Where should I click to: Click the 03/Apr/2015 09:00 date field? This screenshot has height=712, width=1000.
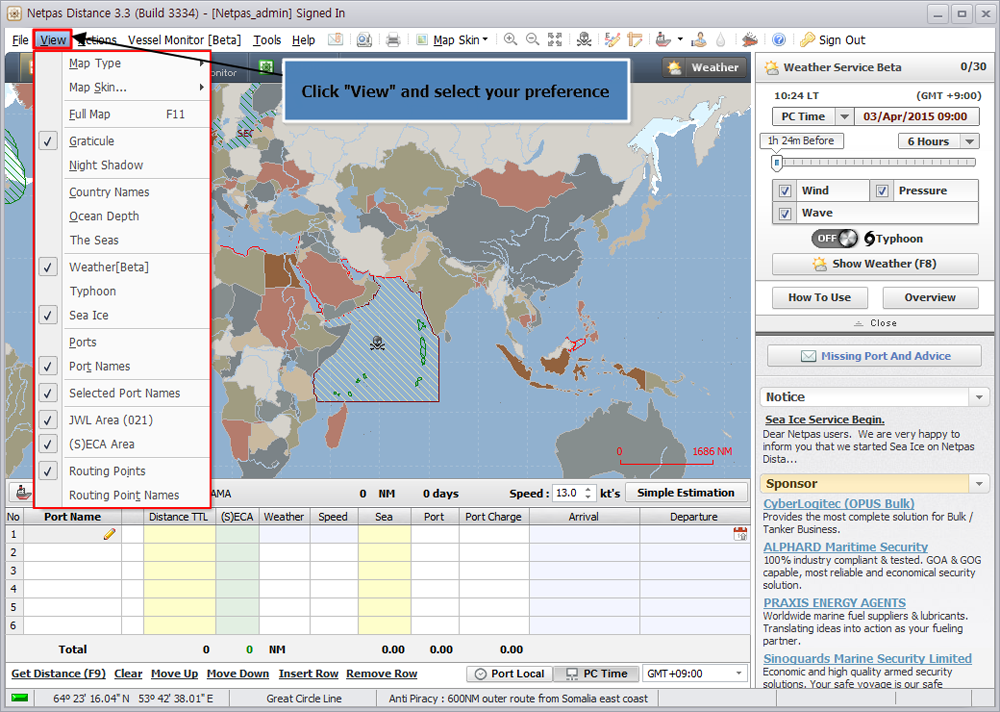pos(915,117)
